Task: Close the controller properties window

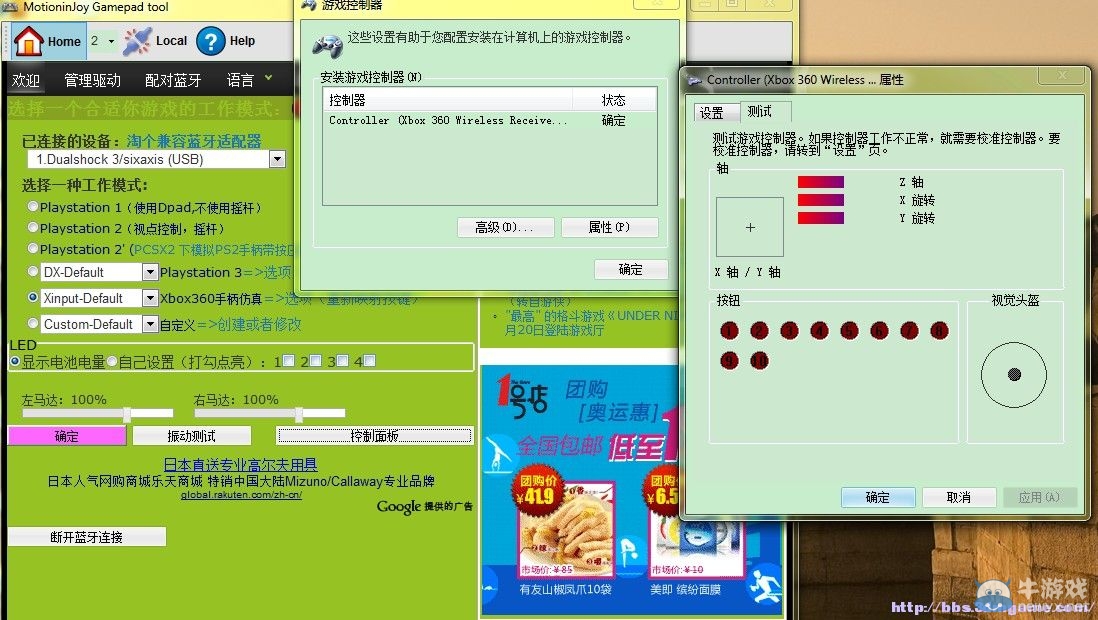Action: (x=1062, y=75)
